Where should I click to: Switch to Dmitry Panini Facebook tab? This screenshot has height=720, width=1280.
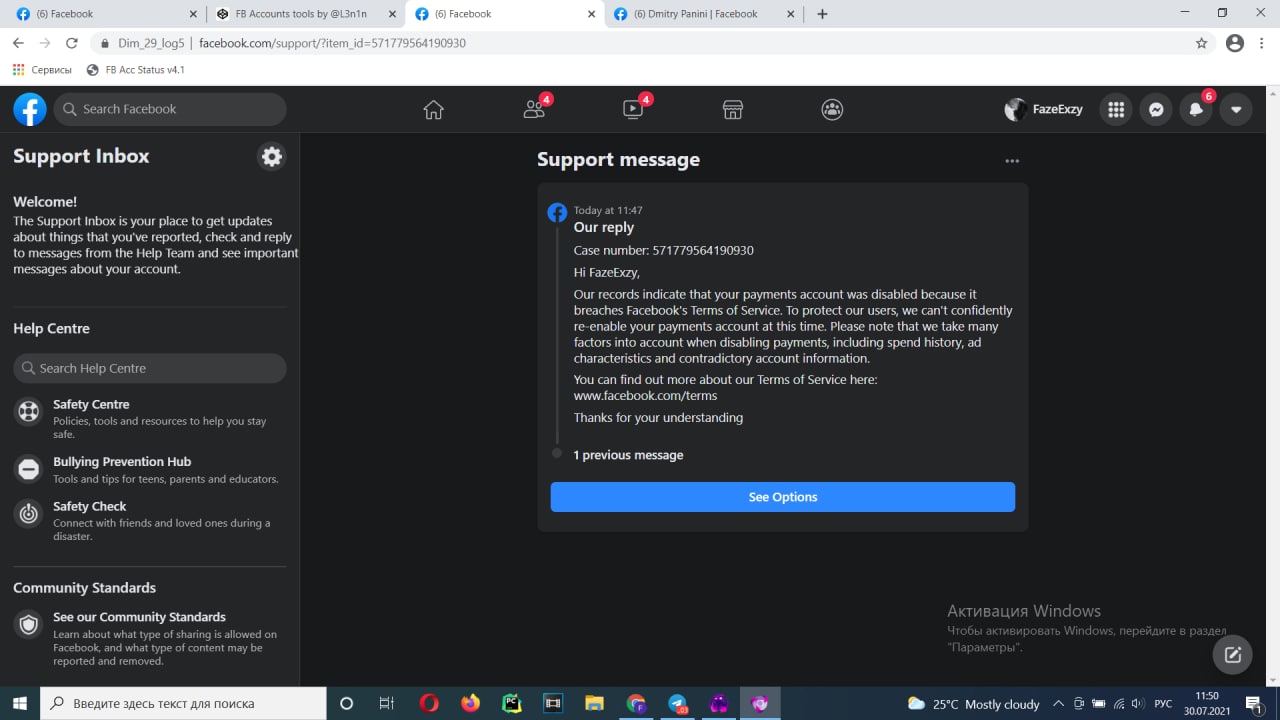pyautogui.click(x=705, y=14)
